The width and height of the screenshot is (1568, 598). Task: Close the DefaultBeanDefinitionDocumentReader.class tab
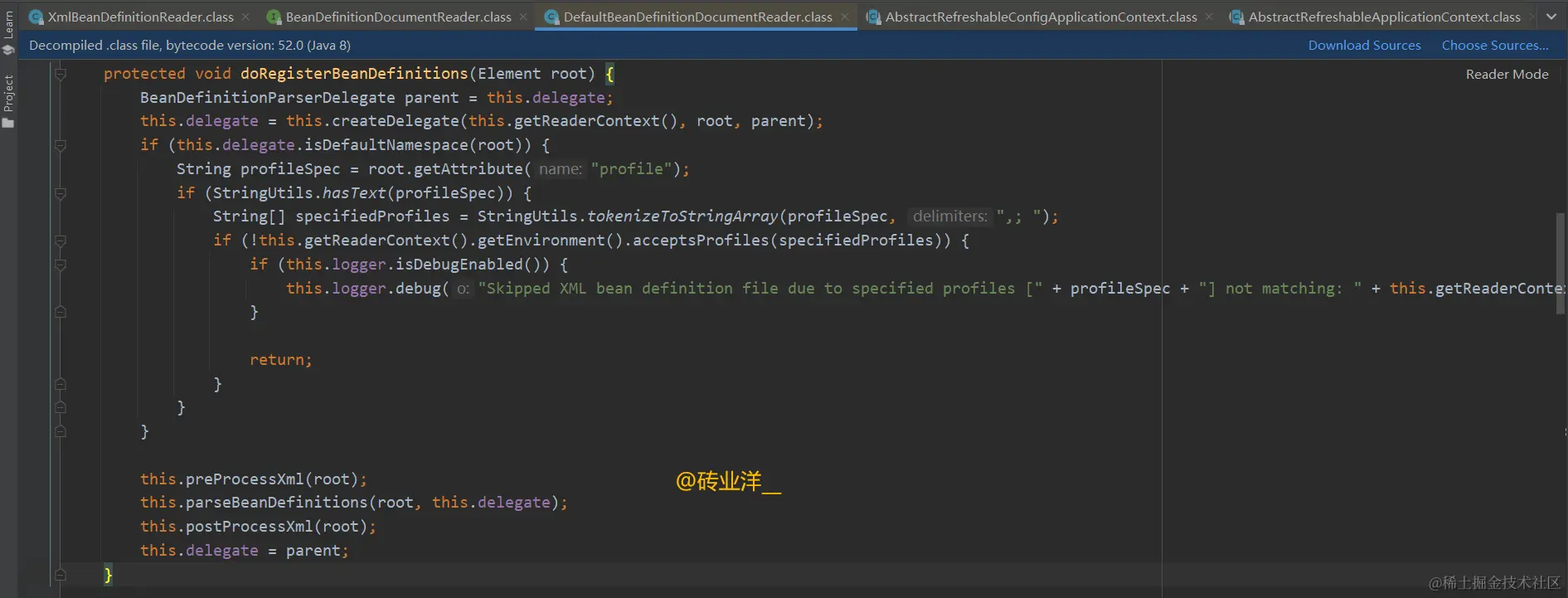click(844, 17)
